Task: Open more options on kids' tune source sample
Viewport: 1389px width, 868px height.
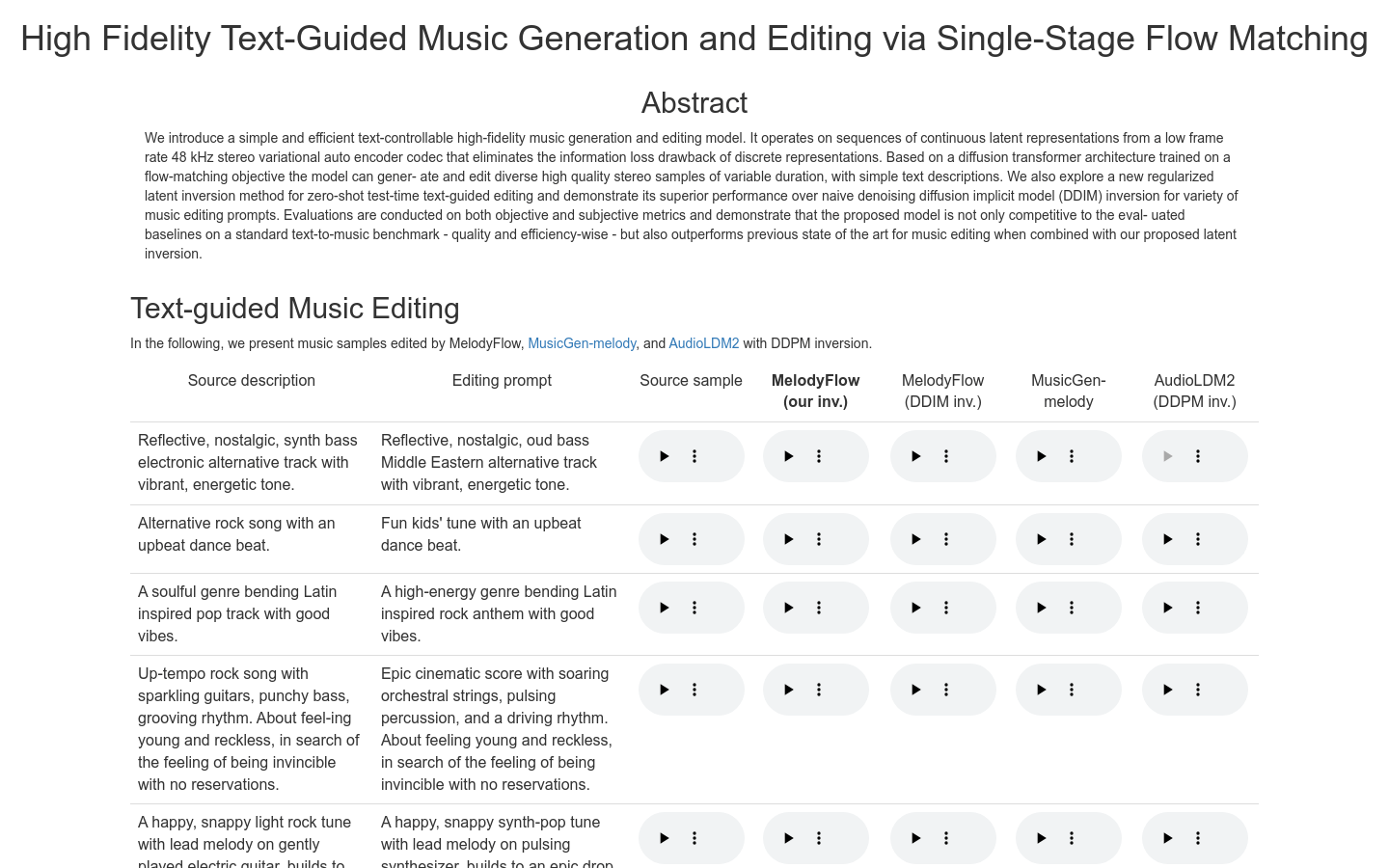Action: 694,539
